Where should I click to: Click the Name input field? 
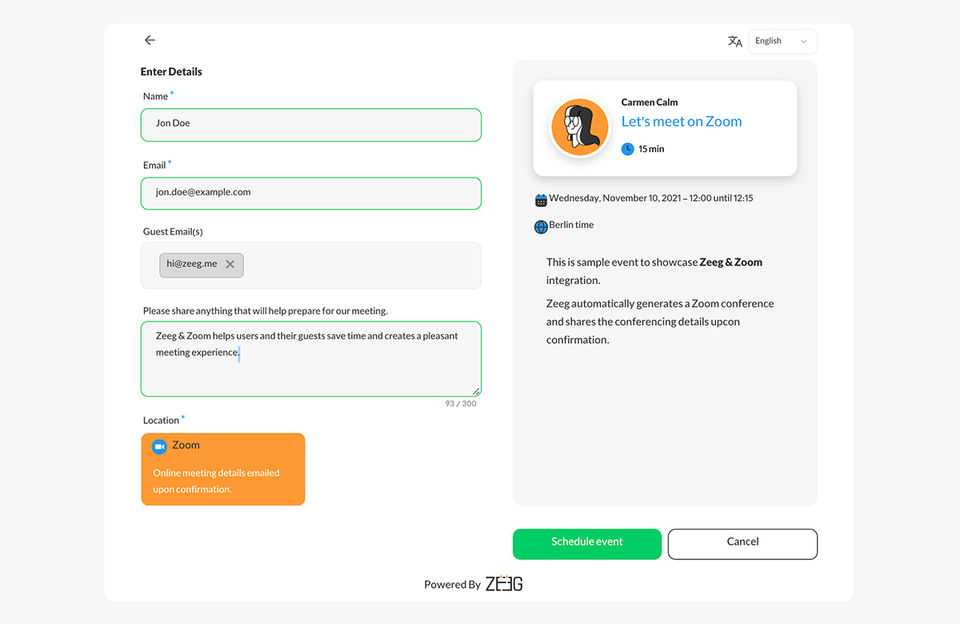[310, 124]
